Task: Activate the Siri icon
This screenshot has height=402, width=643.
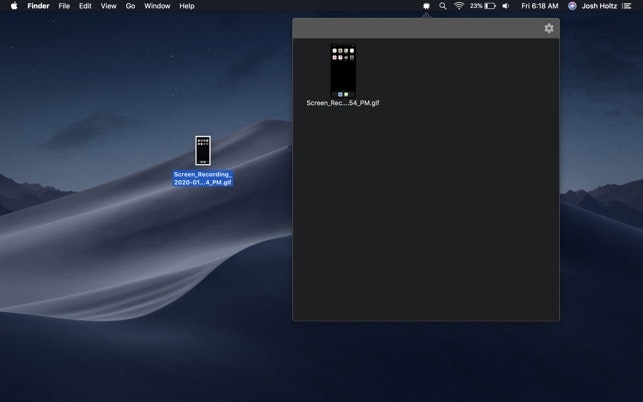Action: pyautogui.click(x=572, y=6)
